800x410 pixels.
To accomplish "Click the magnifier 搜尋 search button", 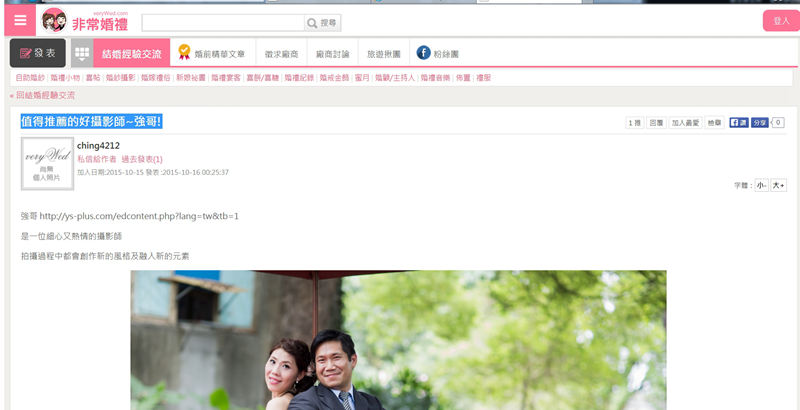I will [322, 23].
